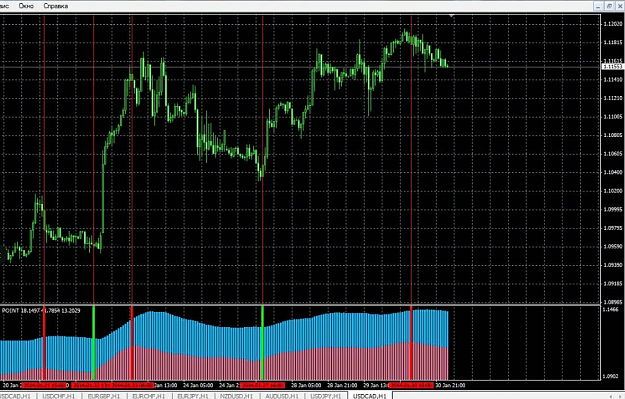The width and height of the screenshot is (625, 399).
Task: Click the 28 Jan 21:00 time label
Action: point(342,385)
